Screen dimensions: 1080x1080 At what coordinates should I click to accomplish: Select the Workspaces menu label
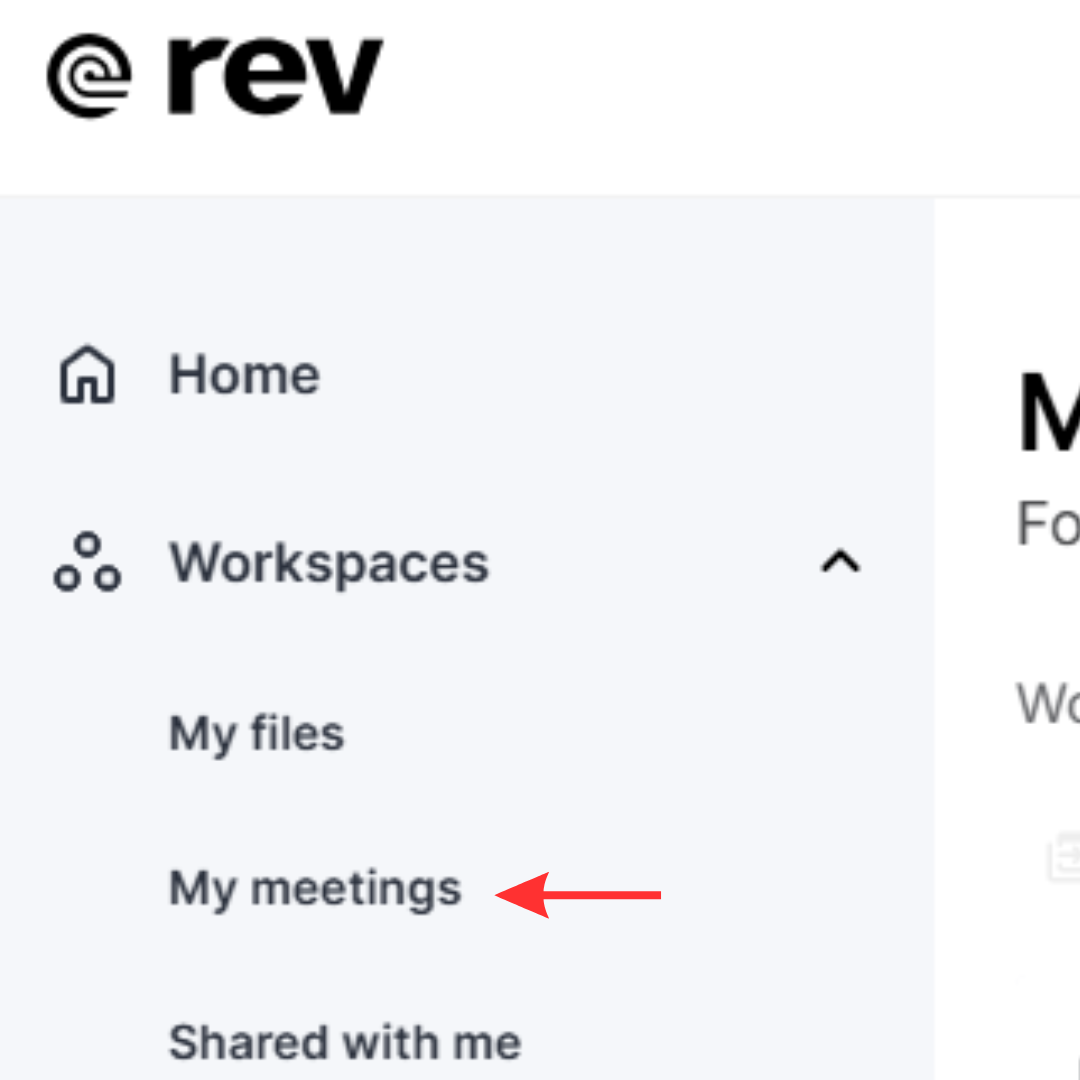[329, 563]
